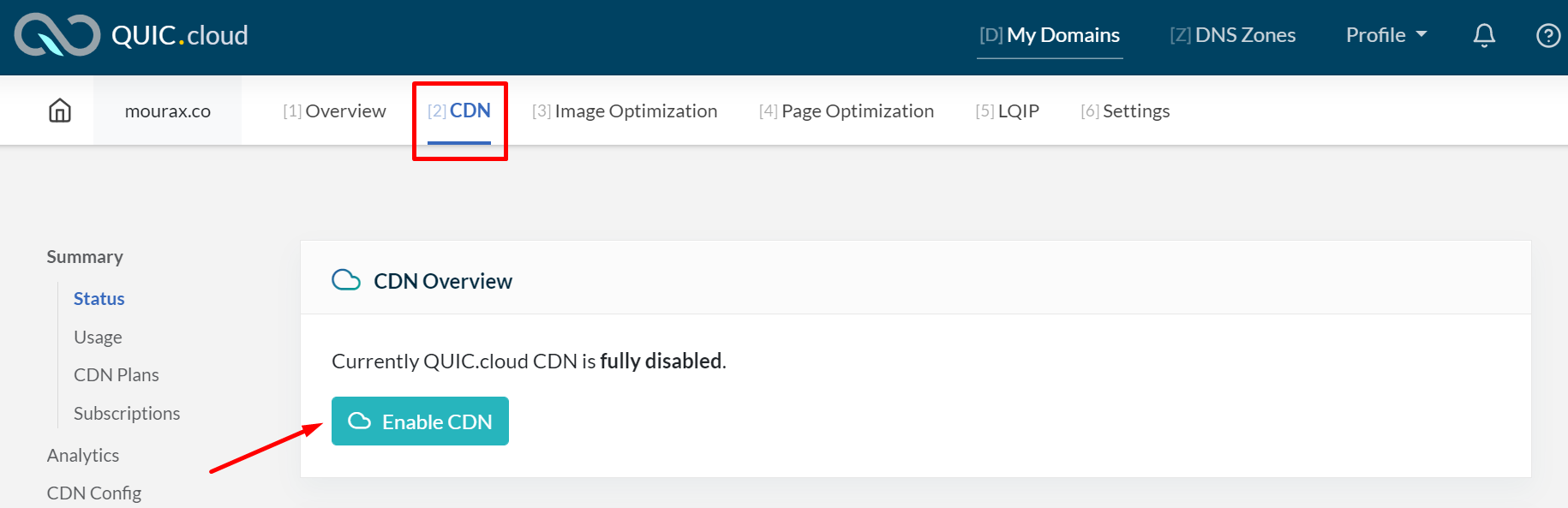Screen dimensions: 1568x508
Task: Click the QUIC.cloud infinity logo icon
Action: point(57,35)
